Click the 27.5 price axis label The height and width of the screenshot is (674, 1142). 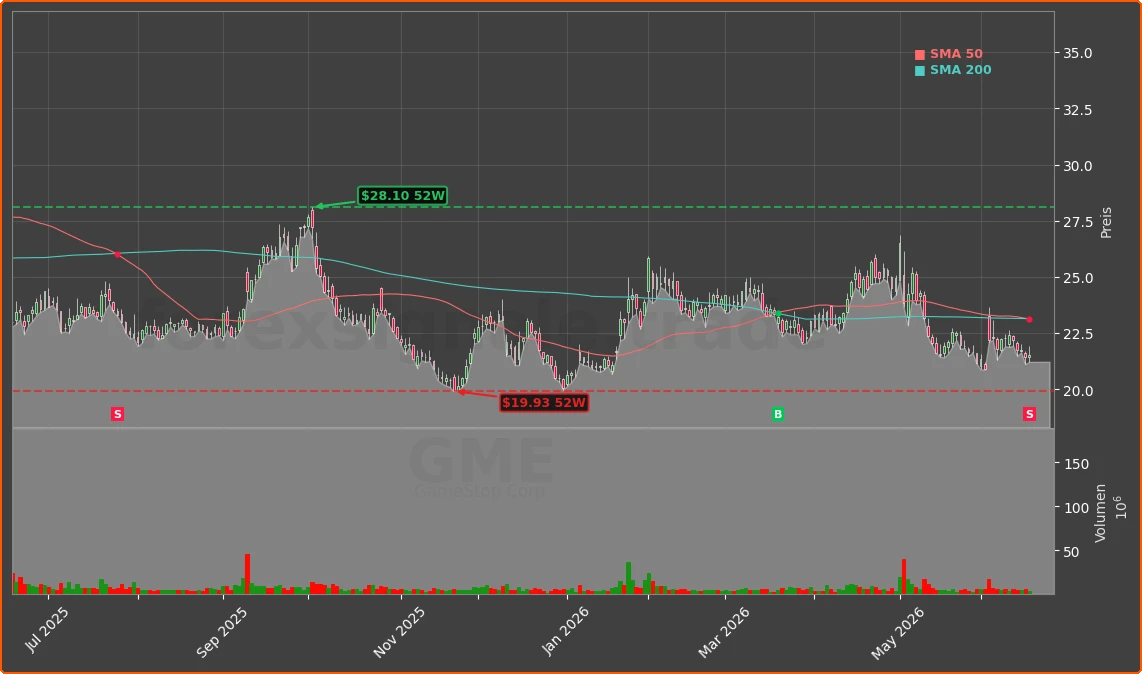click(x=1078, y=222)
